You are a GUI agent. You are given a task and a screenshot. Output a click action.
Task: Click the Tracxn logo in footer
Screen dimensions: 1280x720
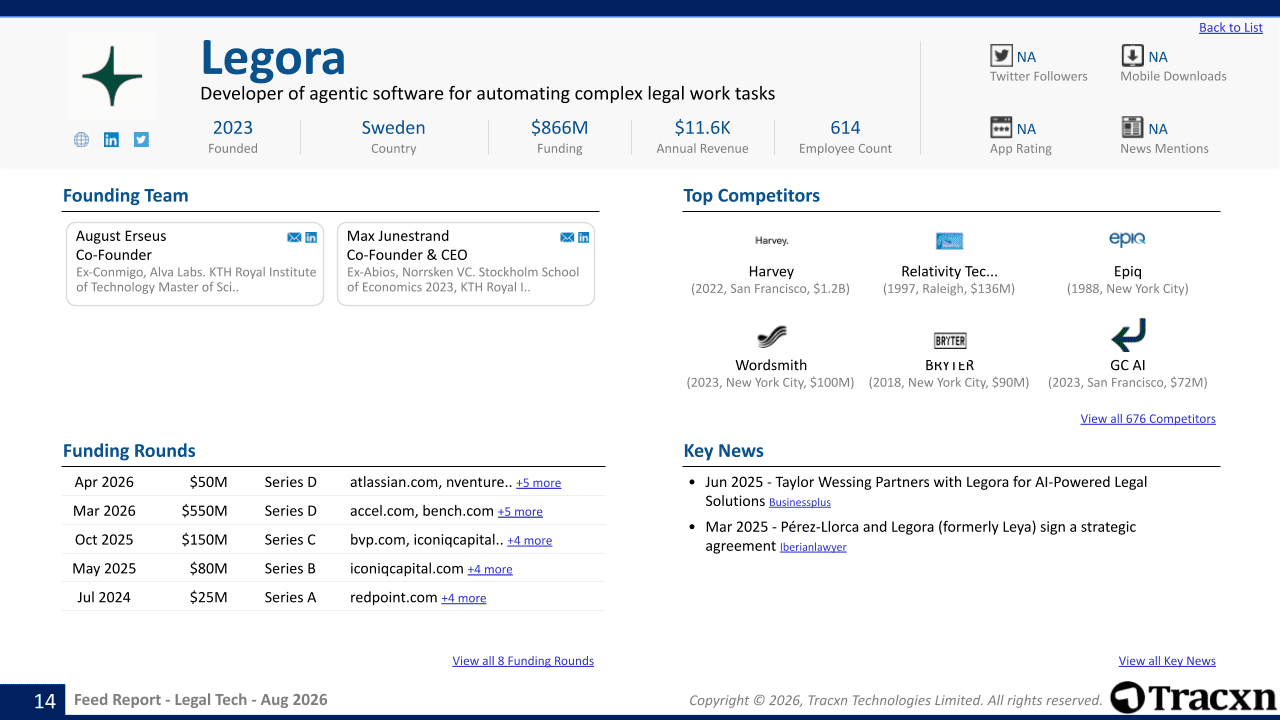pyautogui.click(x=1193, y=698)
